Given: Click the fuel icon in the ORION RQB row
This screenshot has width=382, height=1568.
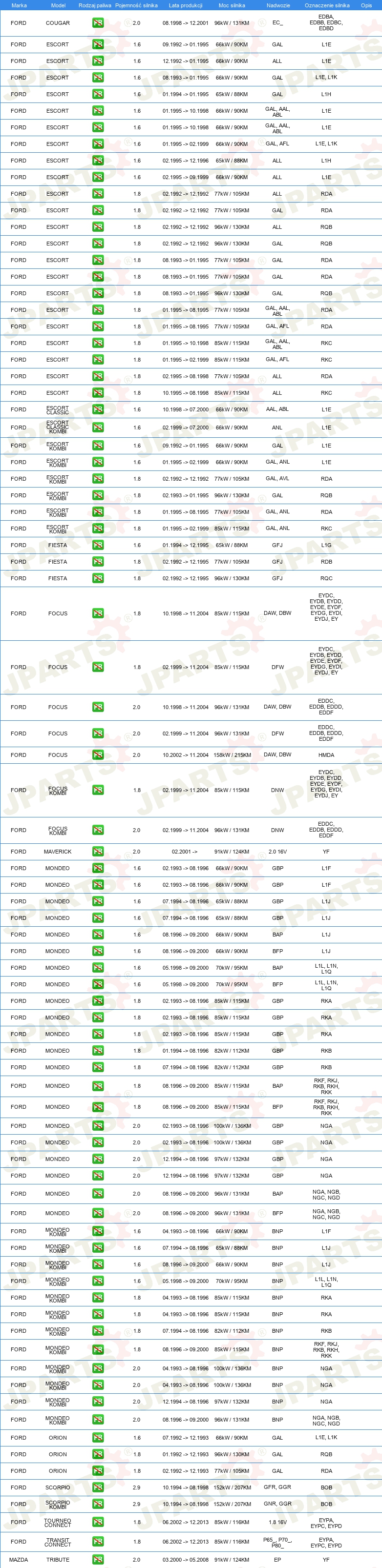Looking at the screenshot, I should (98, 1454).
